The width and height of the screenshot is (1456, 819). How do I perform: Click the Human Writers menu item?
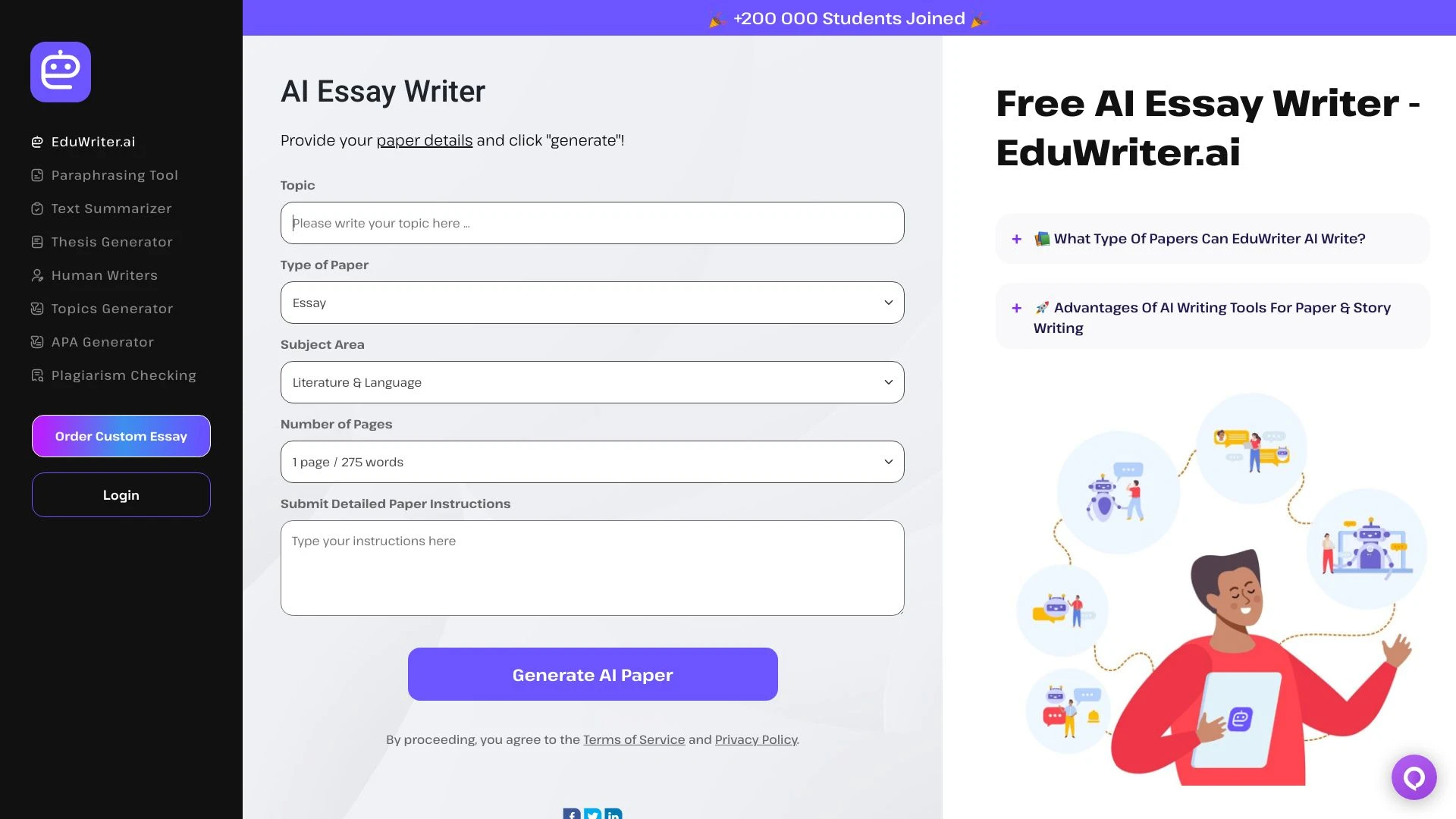tap(104, 274)
